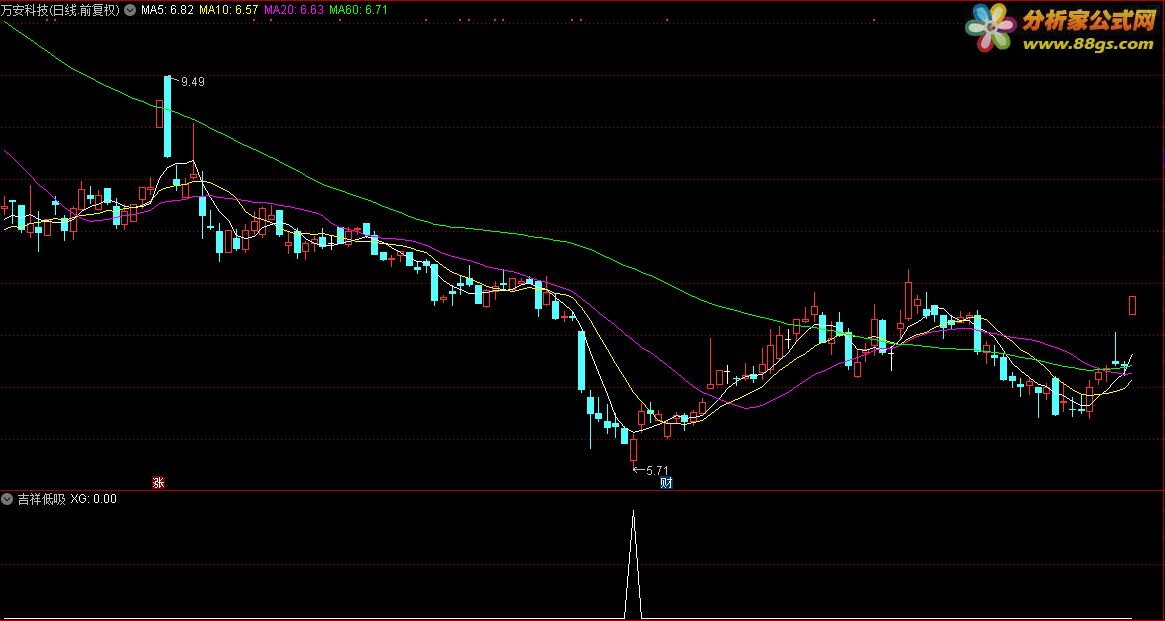Click the blue 财 marker icon
The height and width of the screenshot is (621, 1165).
click(x=666, y=483)
